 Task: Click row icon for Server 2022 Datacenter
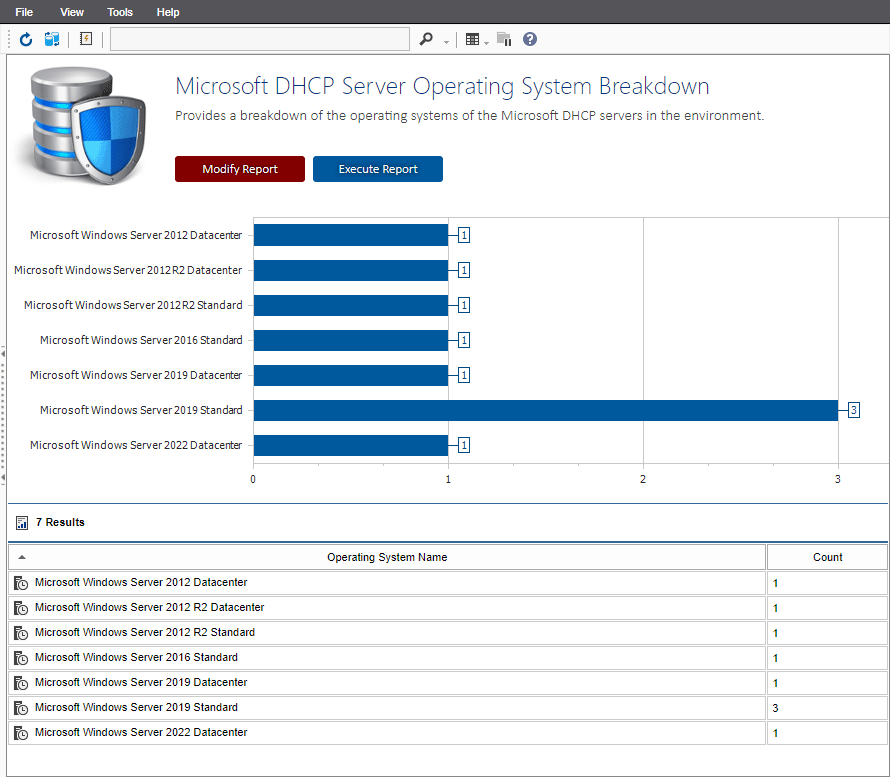[21, 733]
